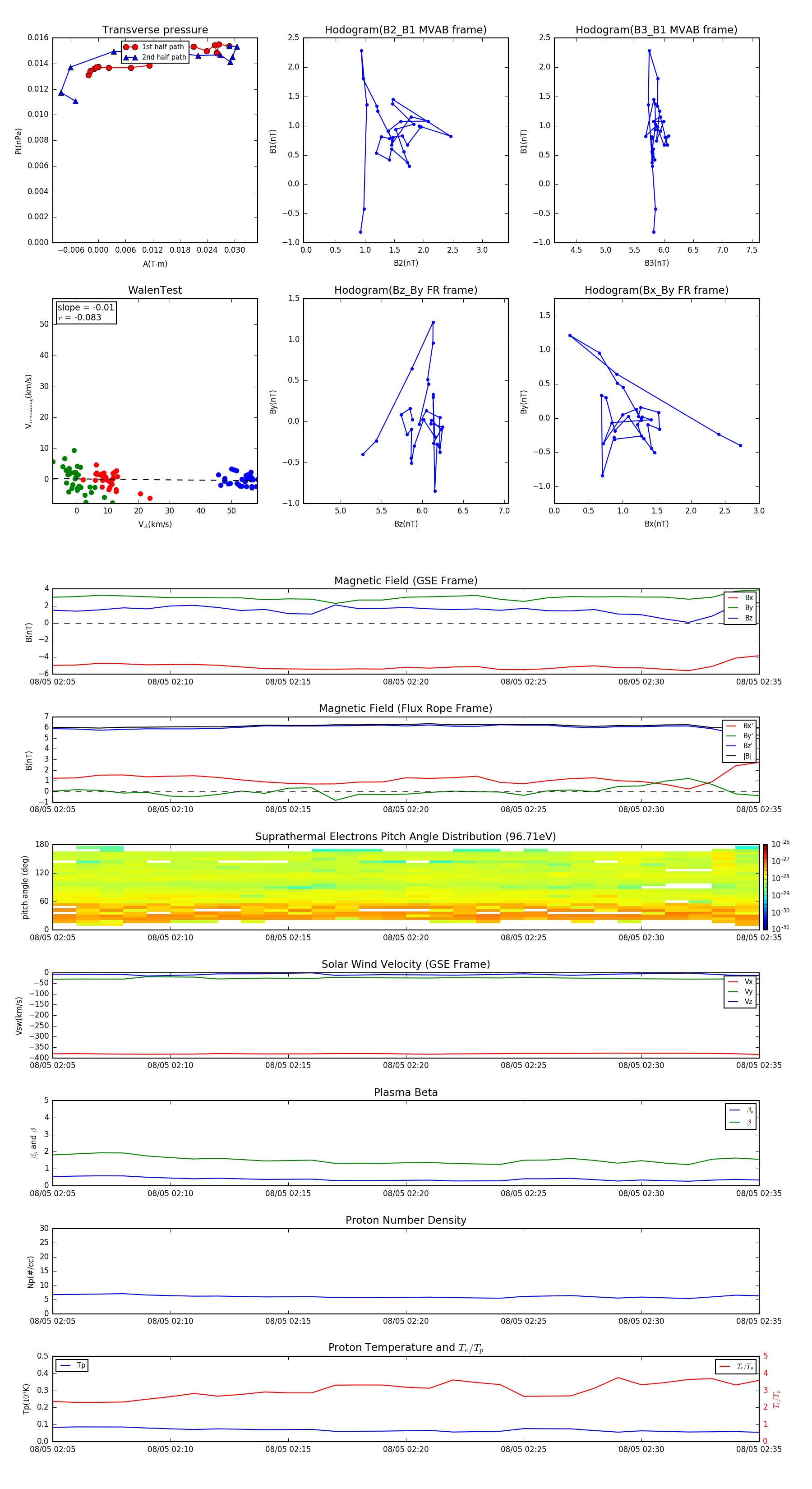Click the 'Pt(nPa)' y-axis label
812x1489 pixels.
18,140
